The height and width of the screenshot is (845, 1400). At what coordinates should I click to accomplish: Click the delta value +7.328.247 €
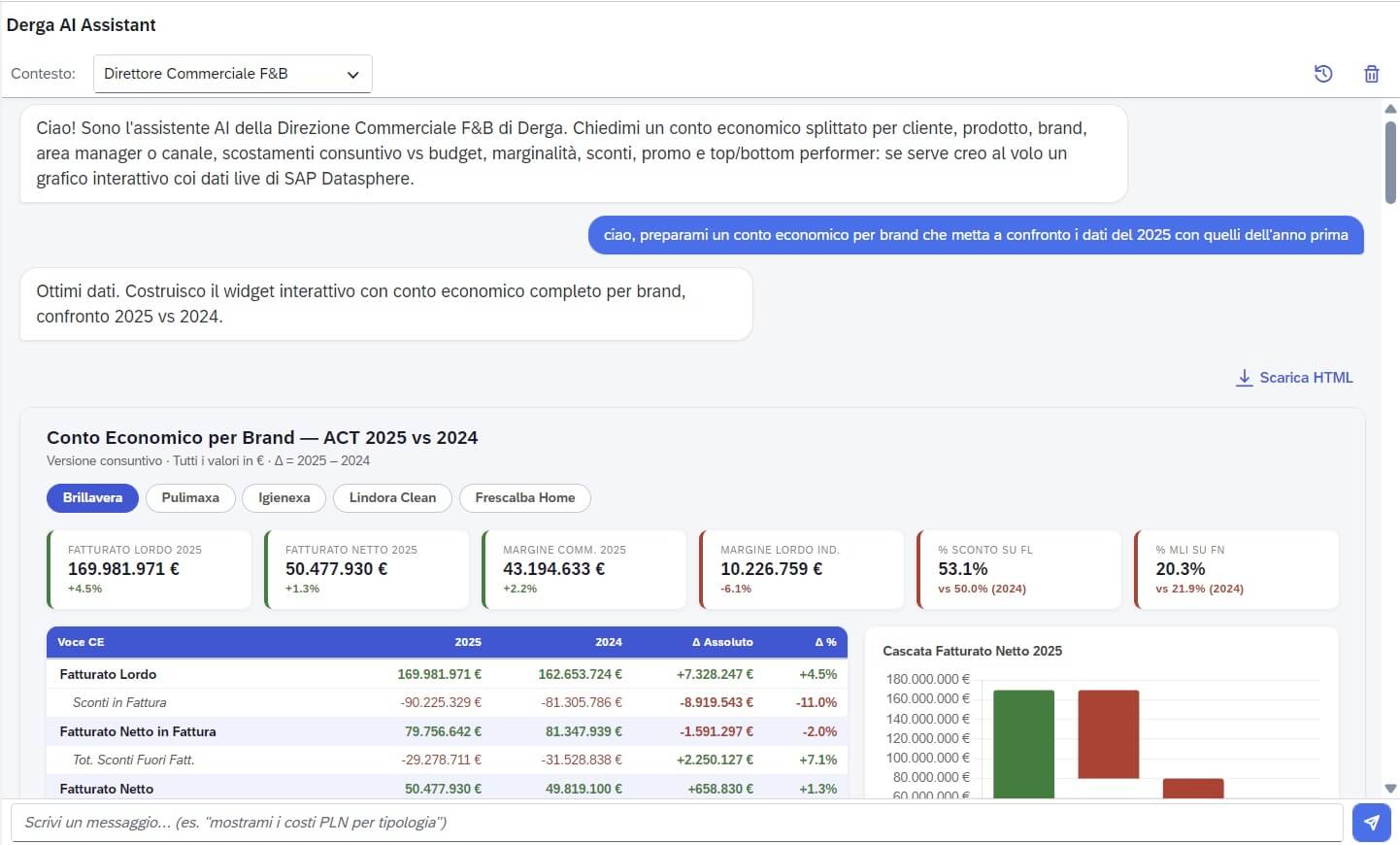point(715,674)
